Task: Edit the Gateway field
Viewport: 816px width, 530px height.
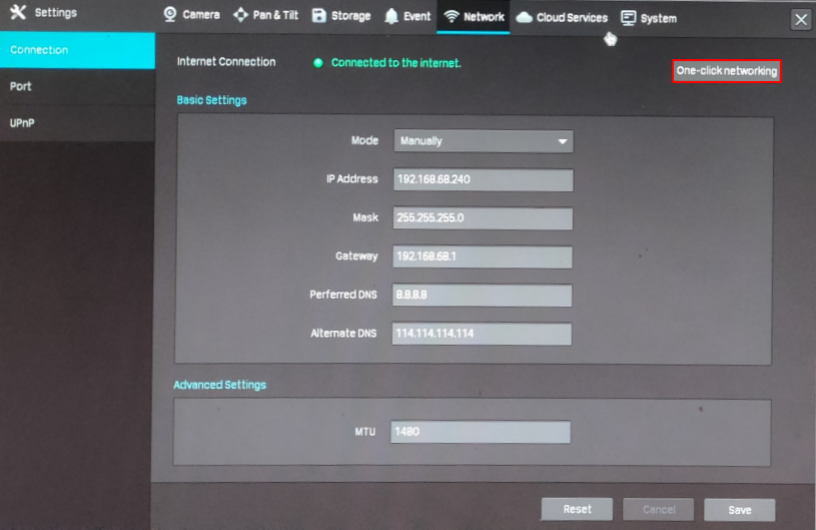Action: click(483, 257)
